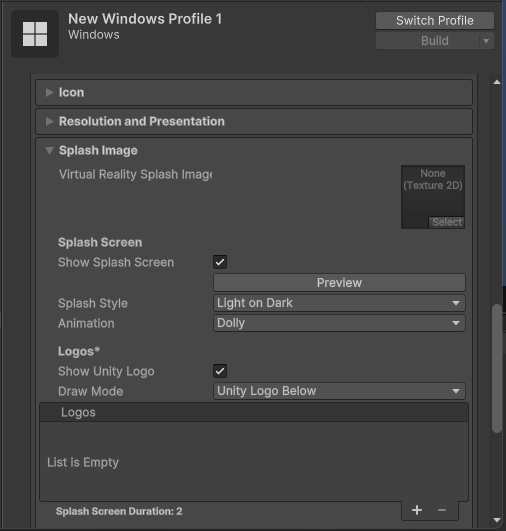Click the scroll down arrow
506x531 pixels.
click(x=497, y=520)
